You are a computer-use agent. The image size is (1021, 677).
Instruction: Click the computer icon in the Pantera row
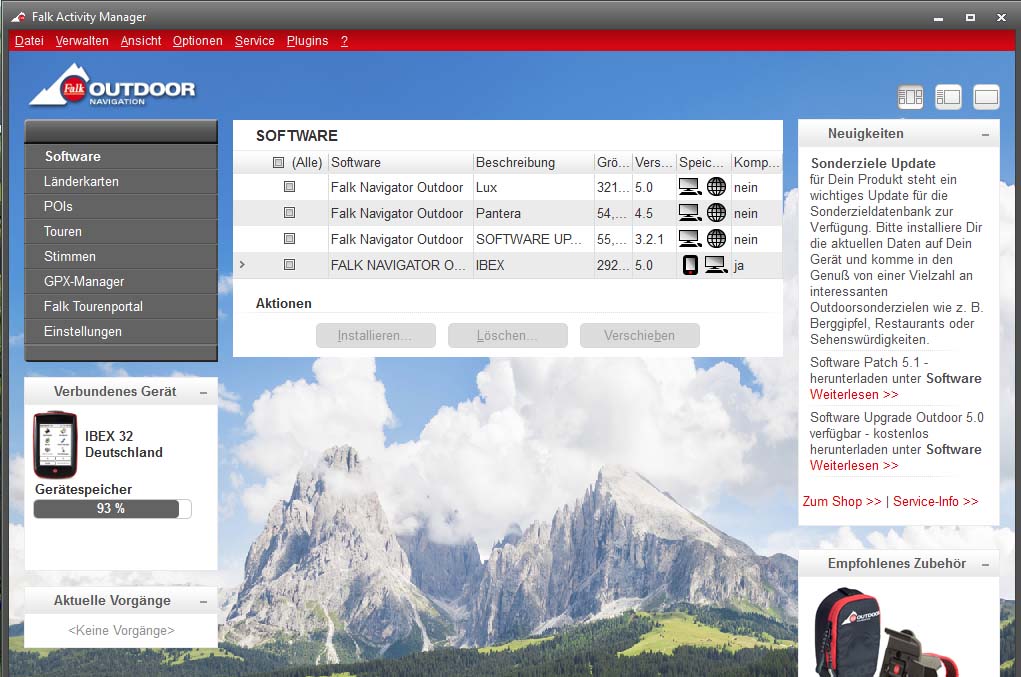[x=689, y=213]
